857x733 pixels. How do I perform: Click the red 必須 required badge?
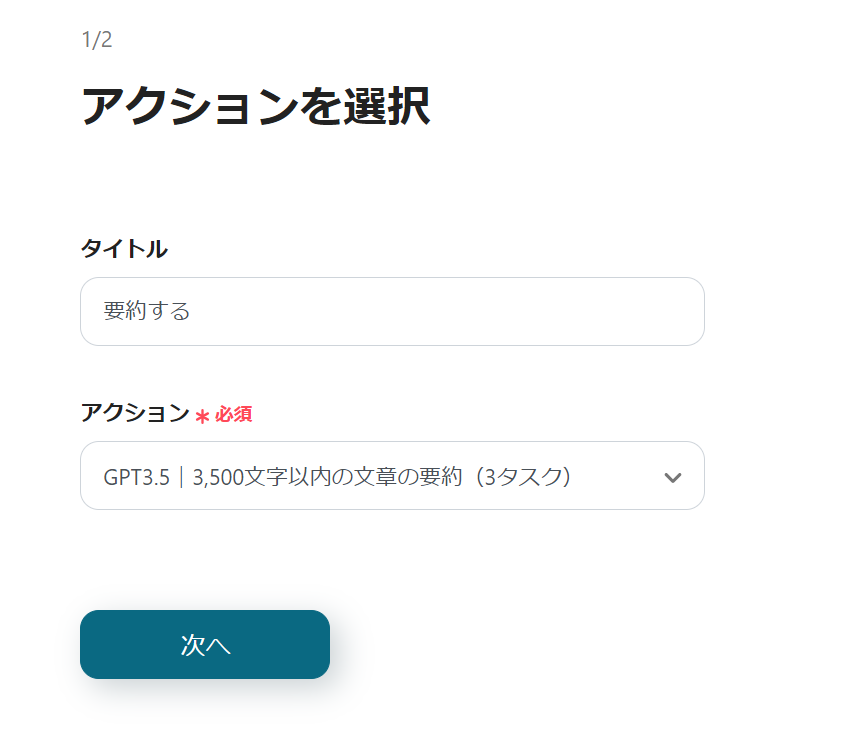232,413
